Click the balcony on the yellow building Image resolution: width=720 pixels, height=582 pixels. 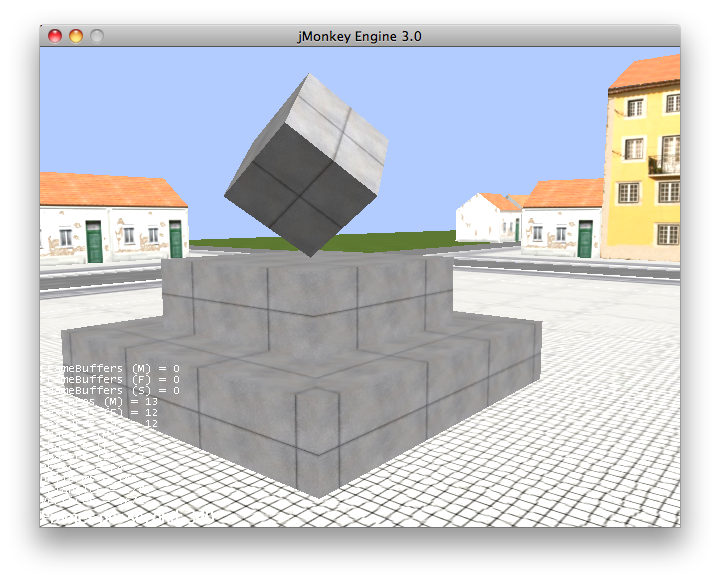click(664, 163)
